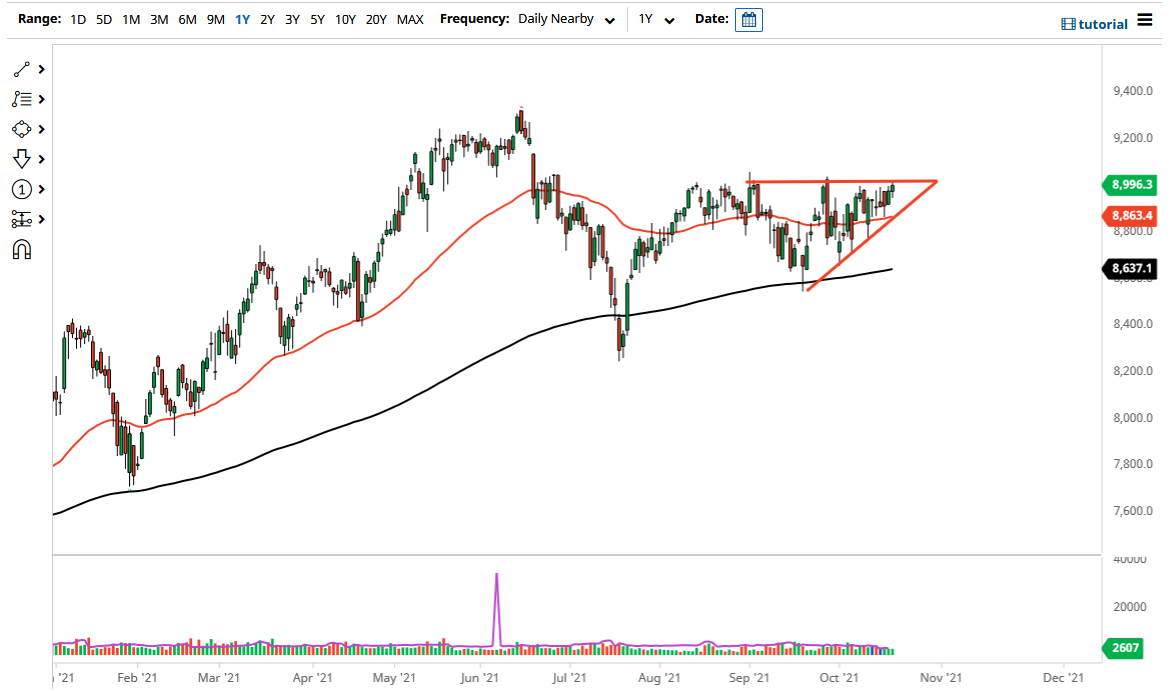Set range to 1D
This screenshot has height=691, width=1172.
coord(78,19)
